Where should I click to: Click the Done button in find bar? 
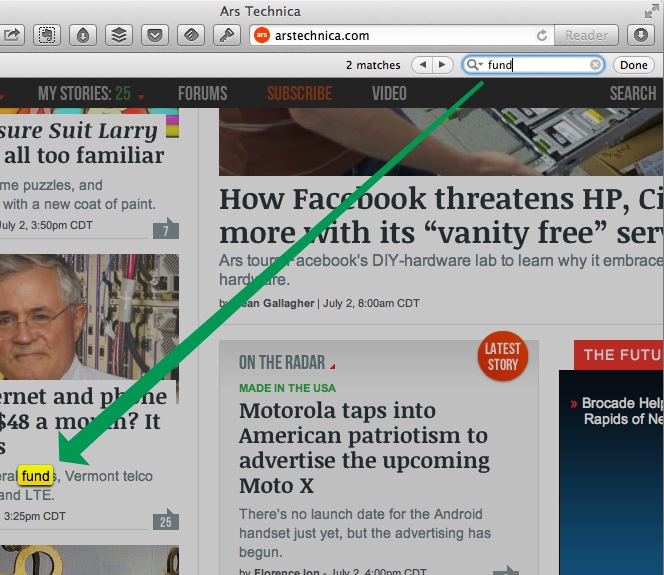click(634, 65)
